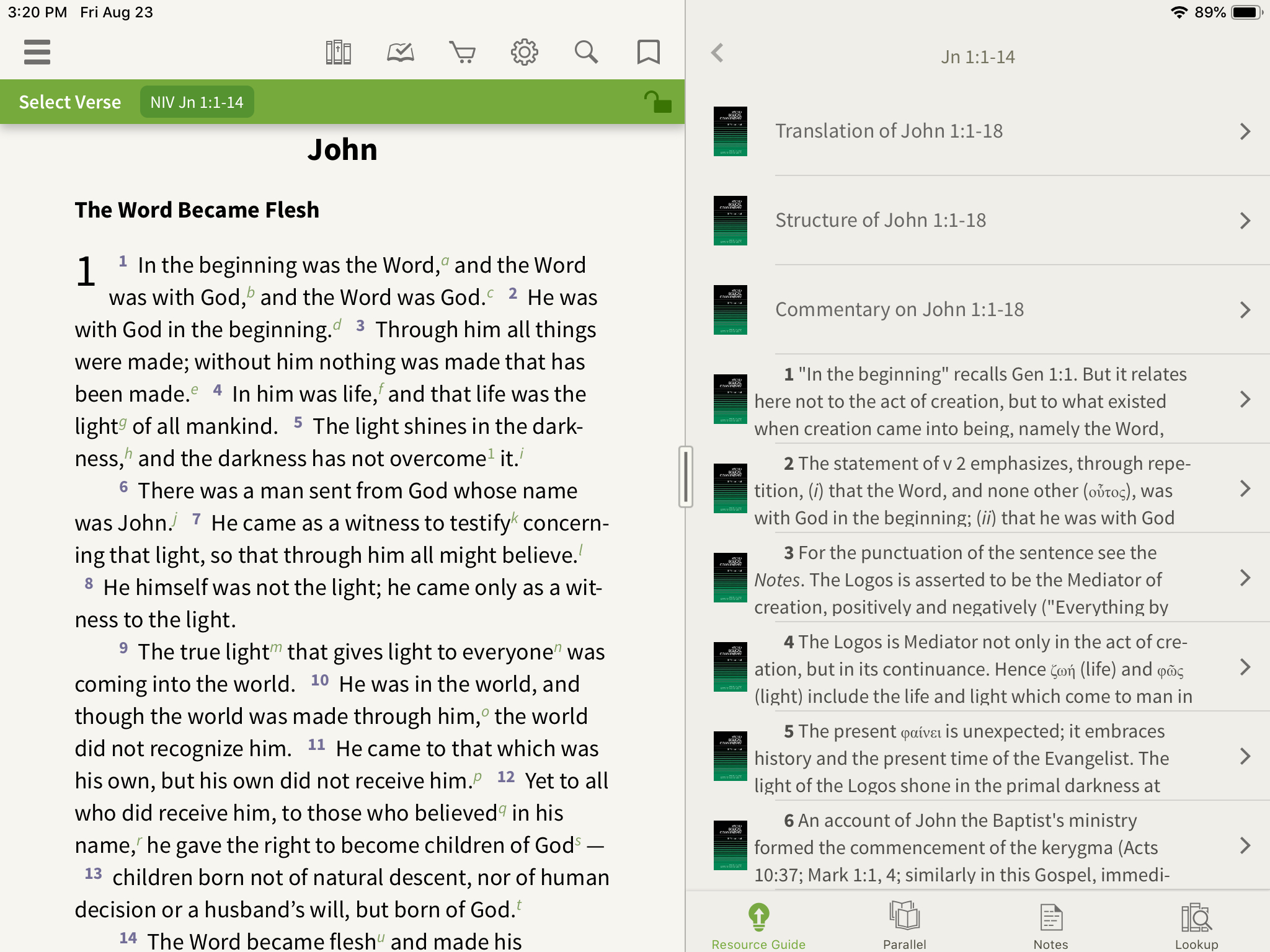Image resolution: width=1270 pixels, height=952 pixels.
Task: Tap book cover thumbnail beside Structure entry
Action: tap(730, 221)
